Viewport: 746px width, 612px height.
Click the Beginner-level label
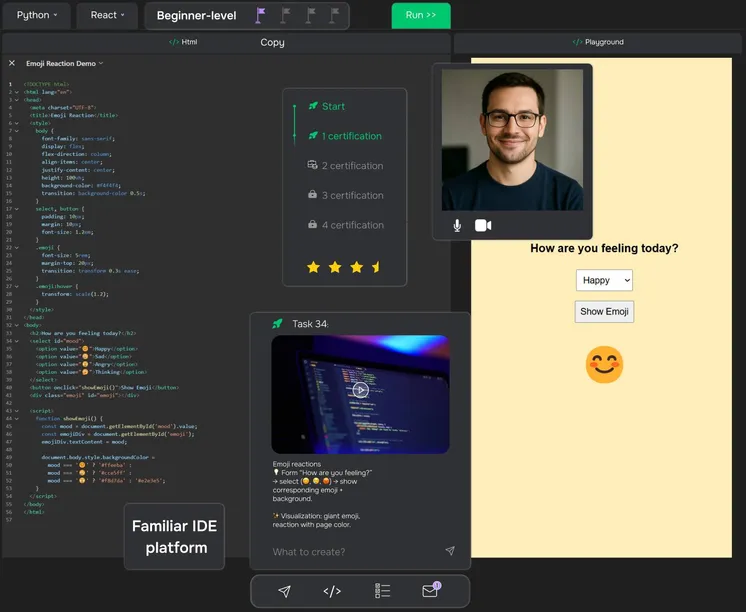[196, 16]
